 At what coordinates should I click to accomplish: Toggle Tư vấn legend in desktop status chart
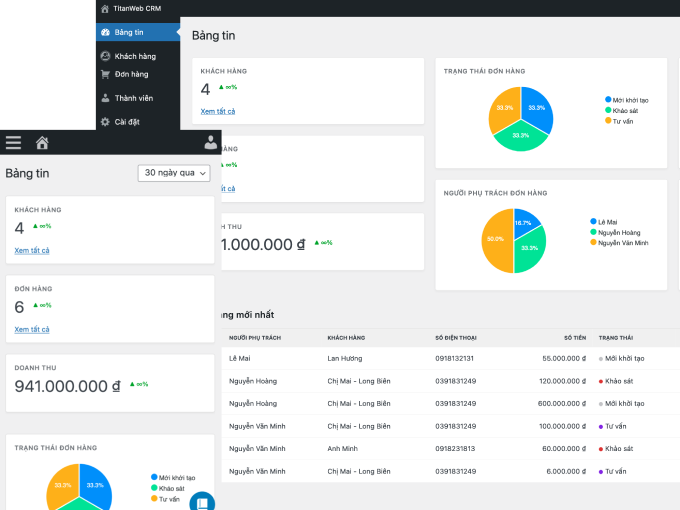(x=619, y=121)
